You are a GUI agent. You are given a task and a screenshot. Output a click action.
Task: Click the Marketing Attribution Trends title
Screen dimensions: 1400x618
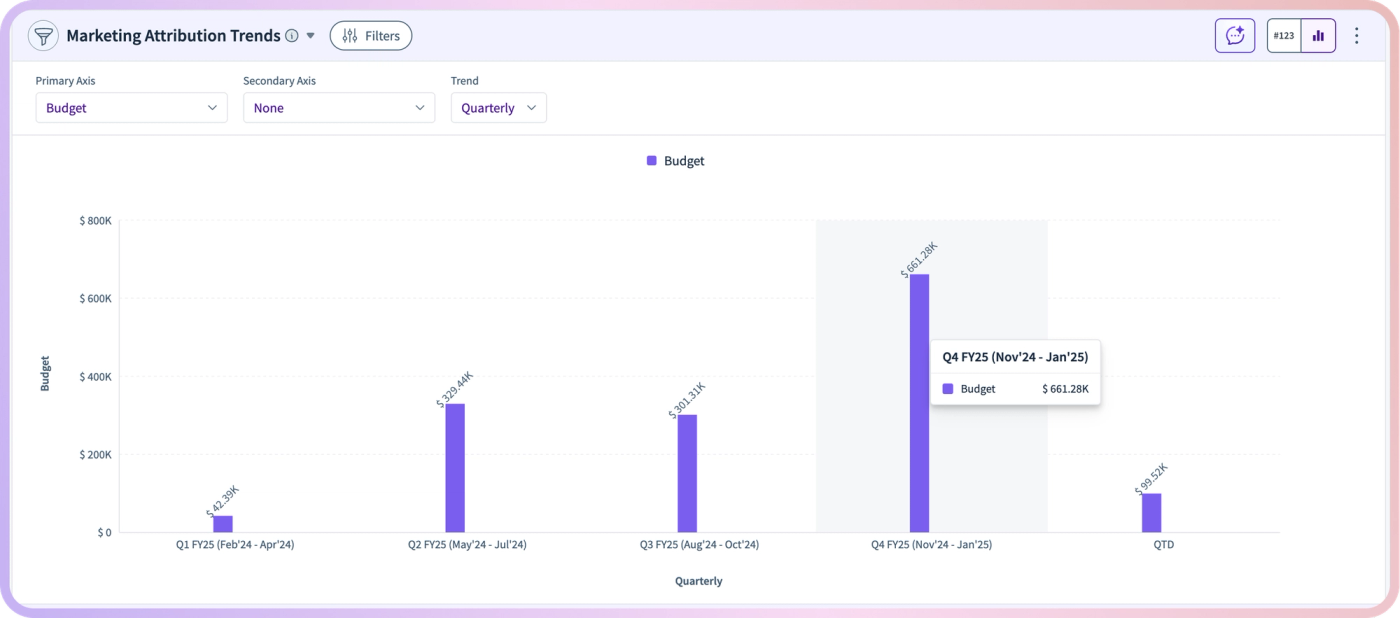point(173,36)
